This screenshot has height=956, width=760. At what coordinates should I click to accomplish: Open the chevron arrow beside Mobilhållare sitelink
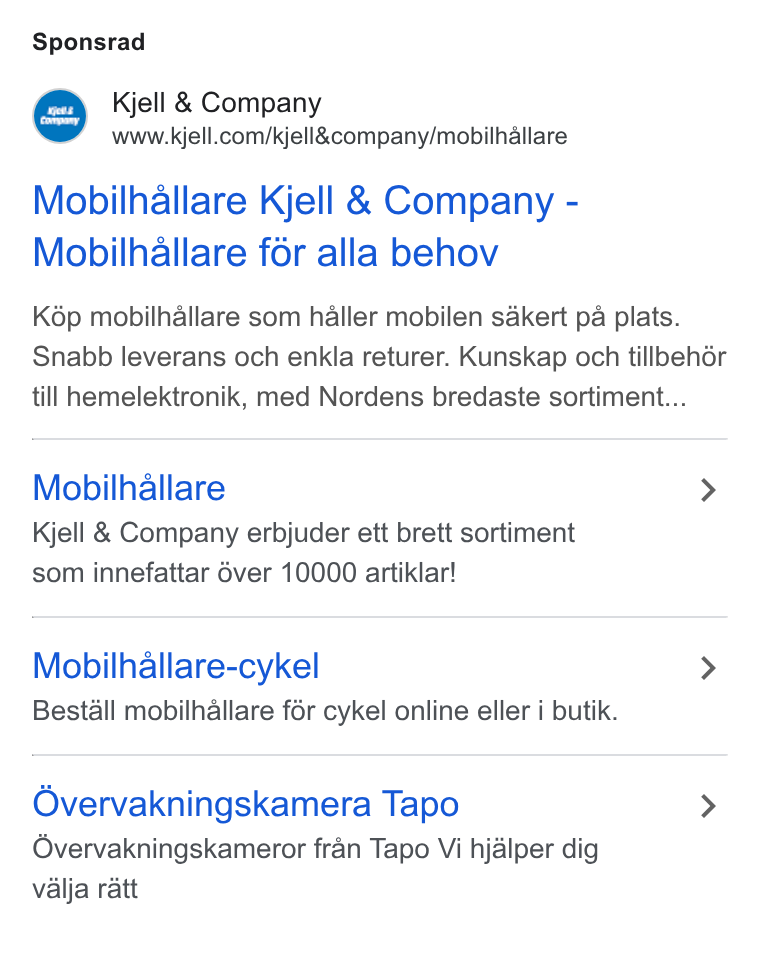pyautogui.click(x=708, y=490)
